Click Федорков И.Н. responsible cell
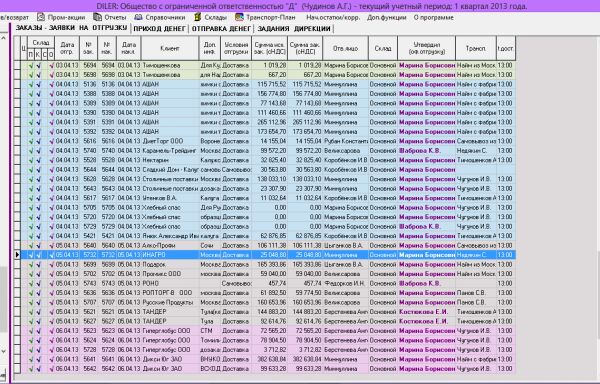 [346, 283]
